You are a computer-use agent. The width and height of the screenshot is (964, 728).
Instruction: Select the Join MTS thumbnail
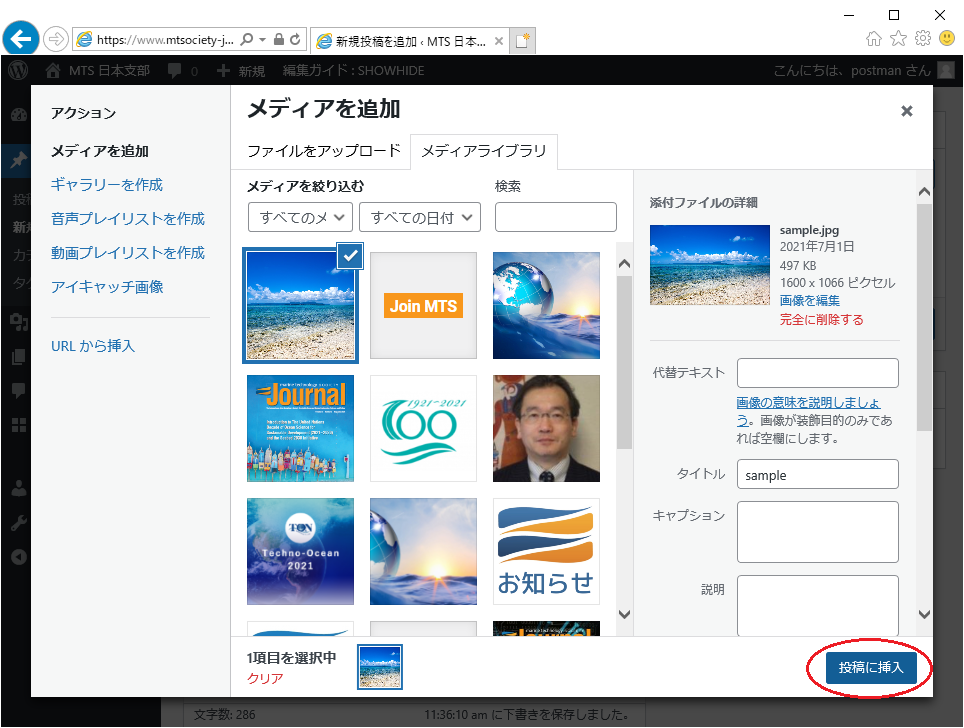click(x=423, y=305)
